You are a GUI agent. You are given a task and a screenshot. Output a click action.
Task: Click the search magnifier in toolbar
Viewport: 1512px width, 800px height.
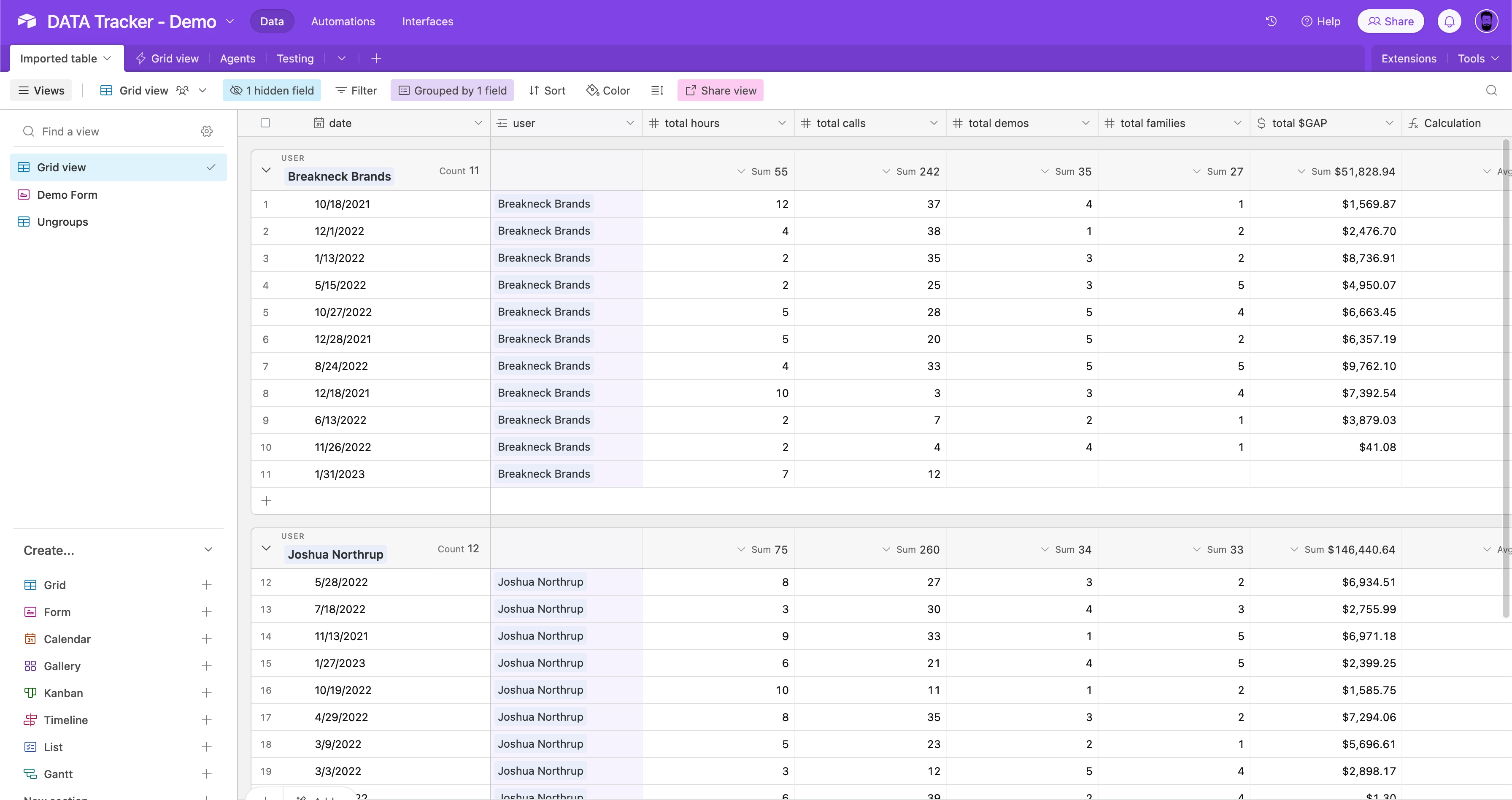1491,90
